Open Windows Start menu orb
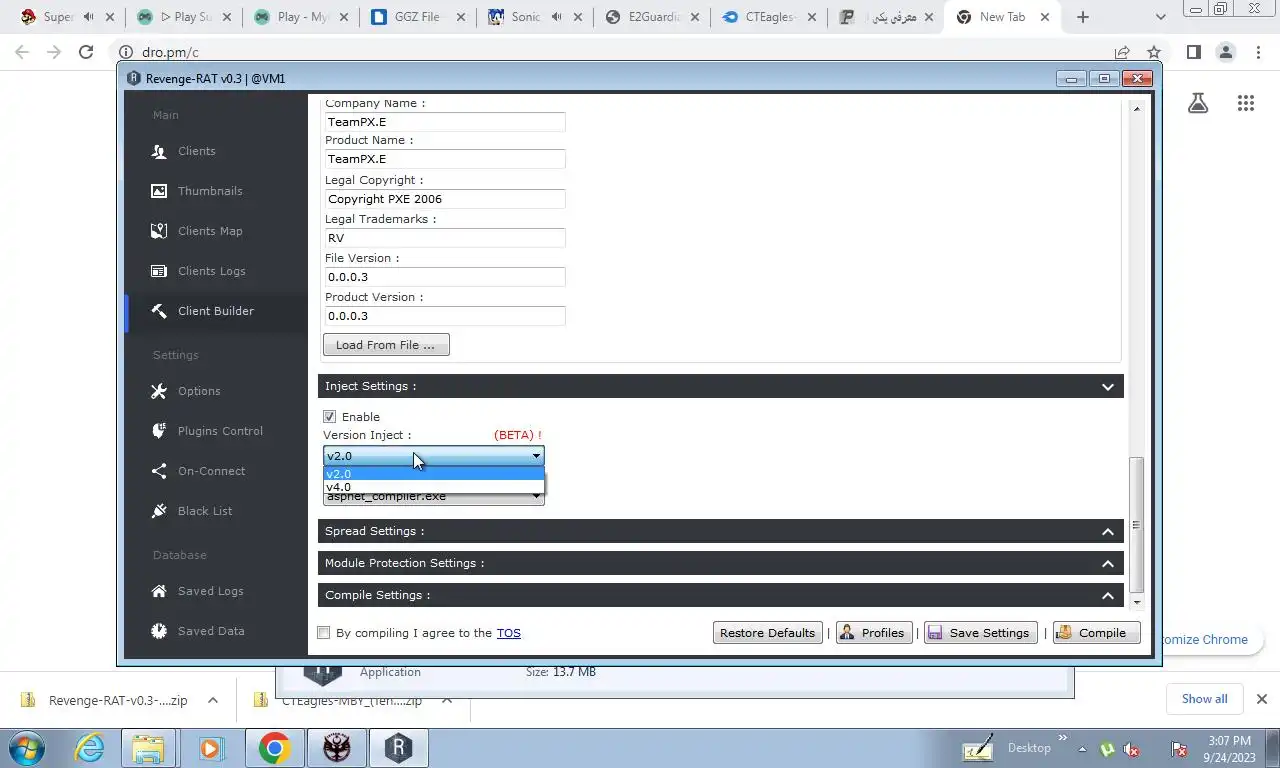The image size is (1280, 768). pyautogui.click(x=27, y=748)
